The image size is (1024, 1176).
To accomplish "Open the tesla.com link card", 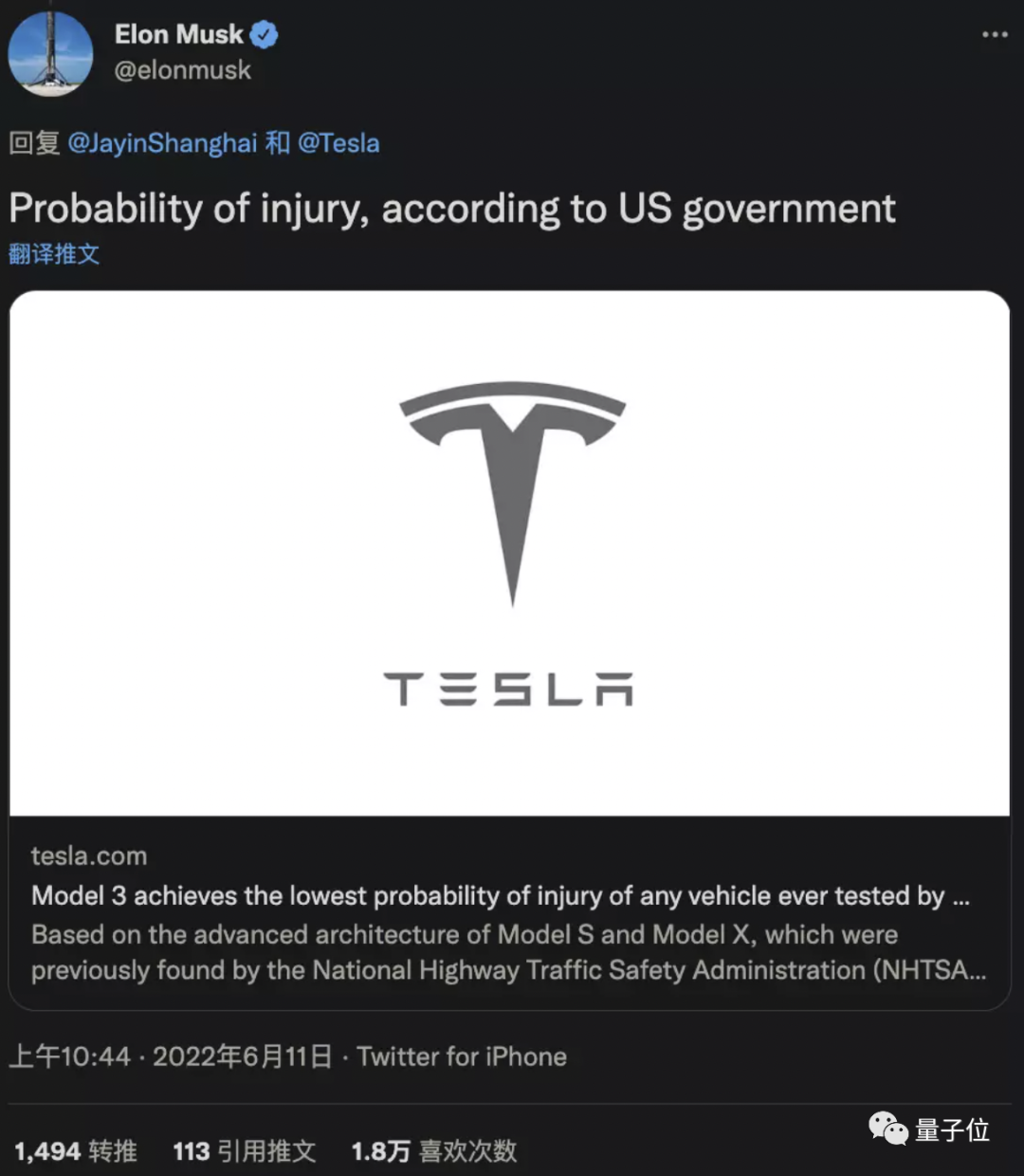I will [x=89, y=855].
